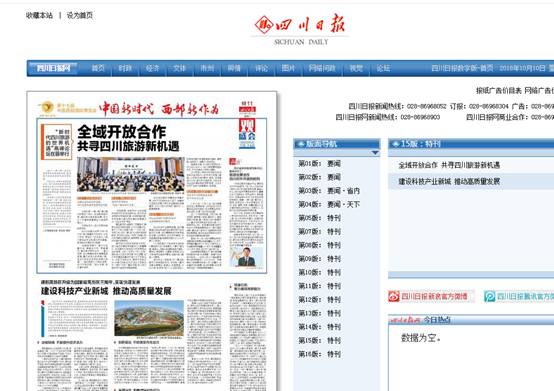Select 经济 in the navigation bar

153,68
